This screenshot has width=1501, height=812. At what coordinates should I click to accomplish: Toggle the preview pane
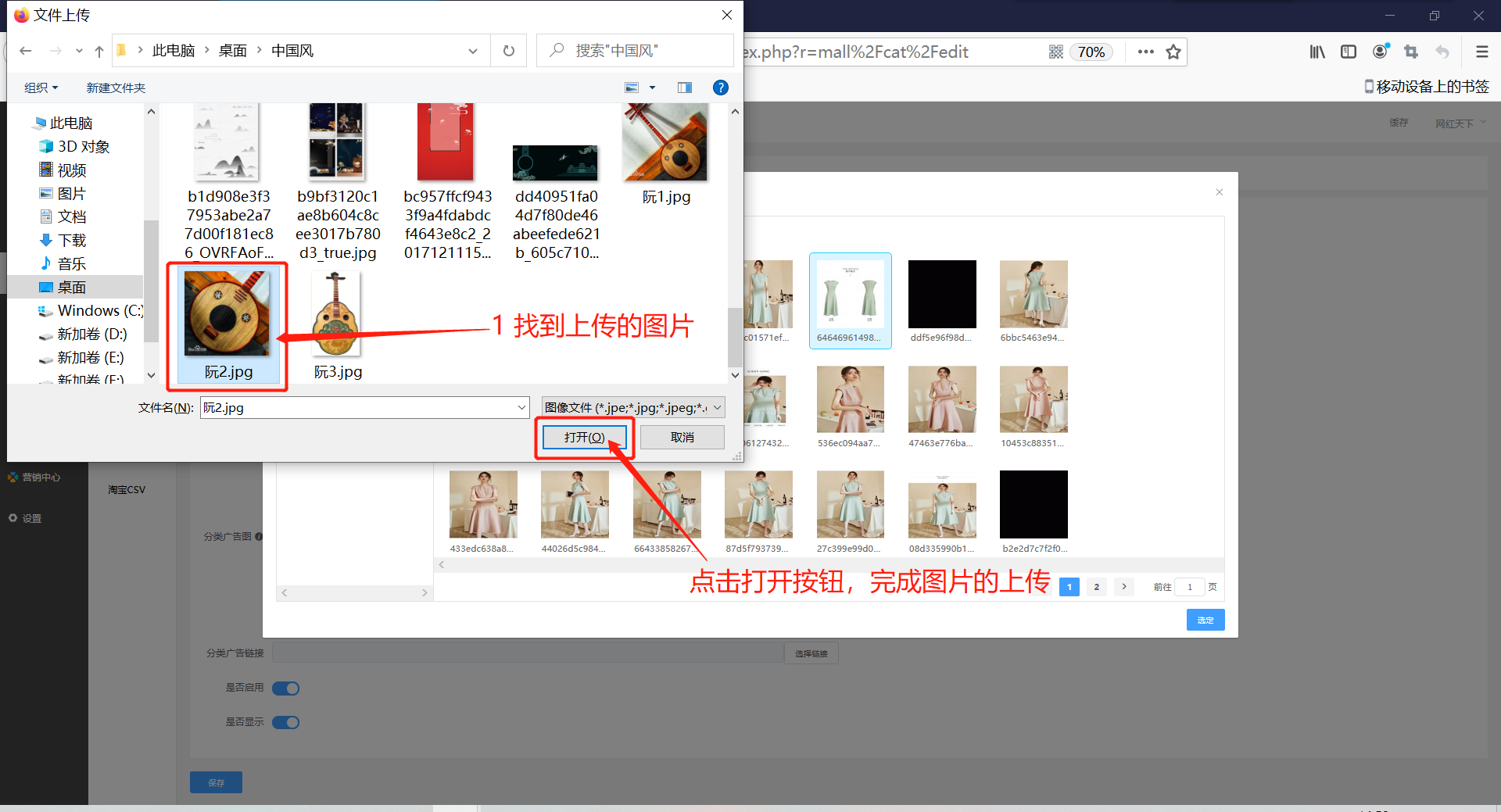(685, 88)
